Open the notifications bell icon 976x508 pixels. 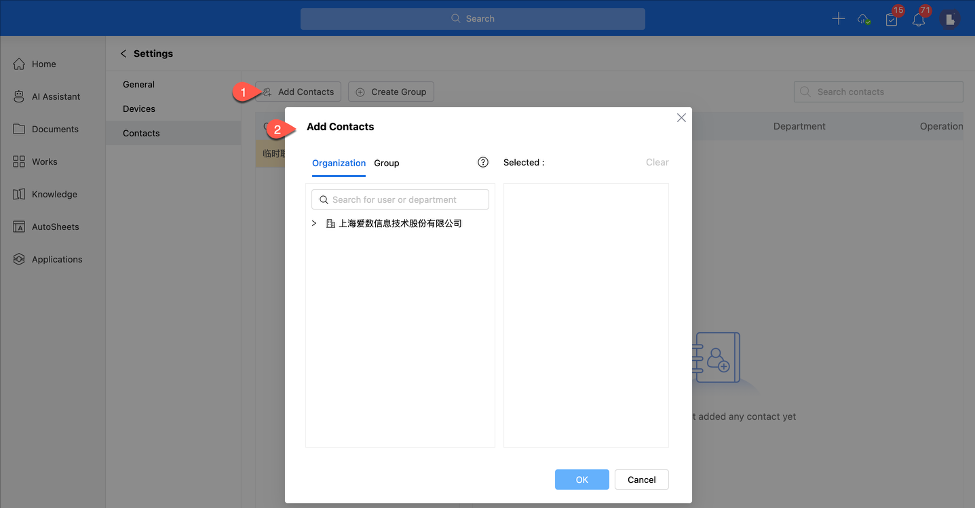(x=918, y=20)
